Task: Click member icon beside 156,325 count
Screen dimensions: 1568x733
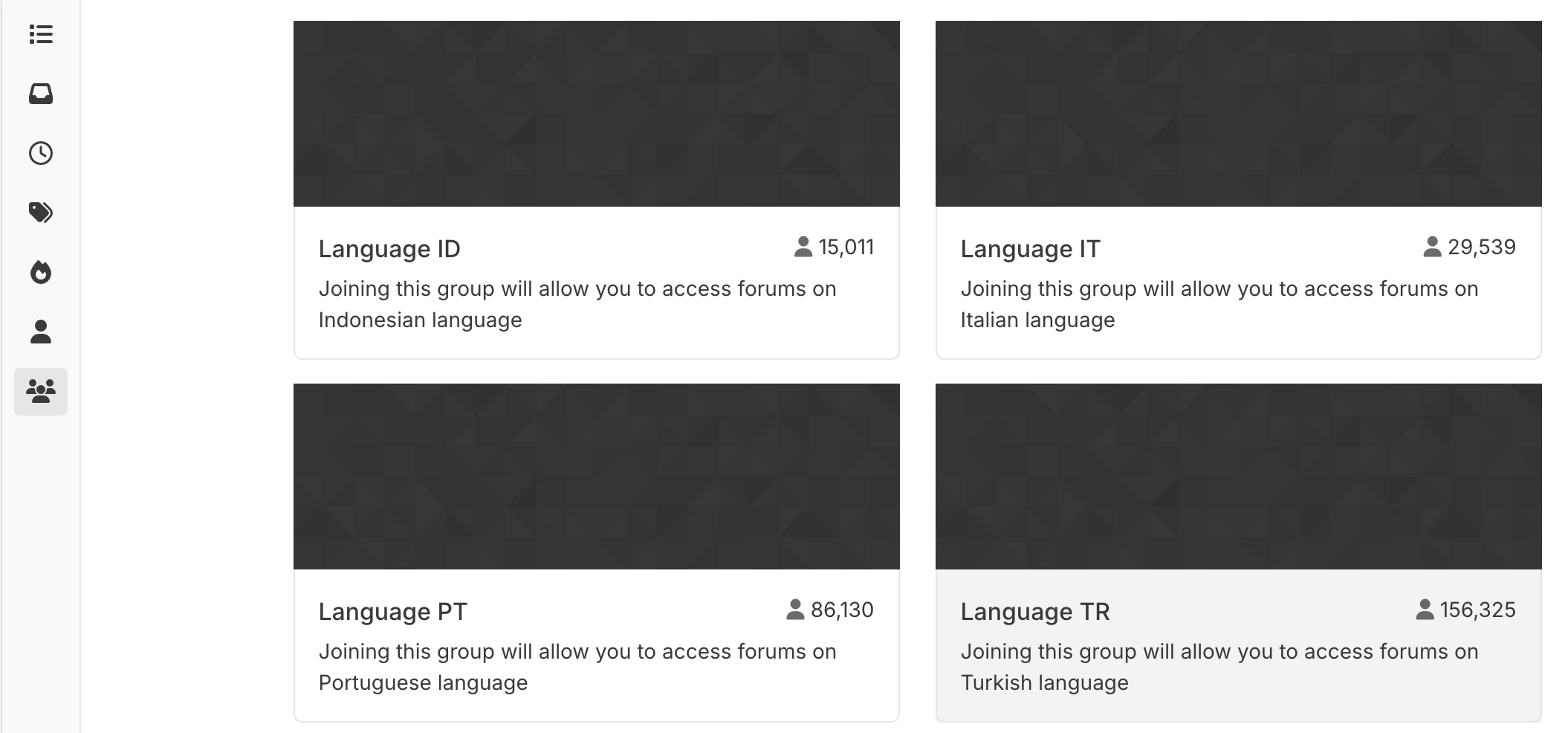Action: [1425, 610]
